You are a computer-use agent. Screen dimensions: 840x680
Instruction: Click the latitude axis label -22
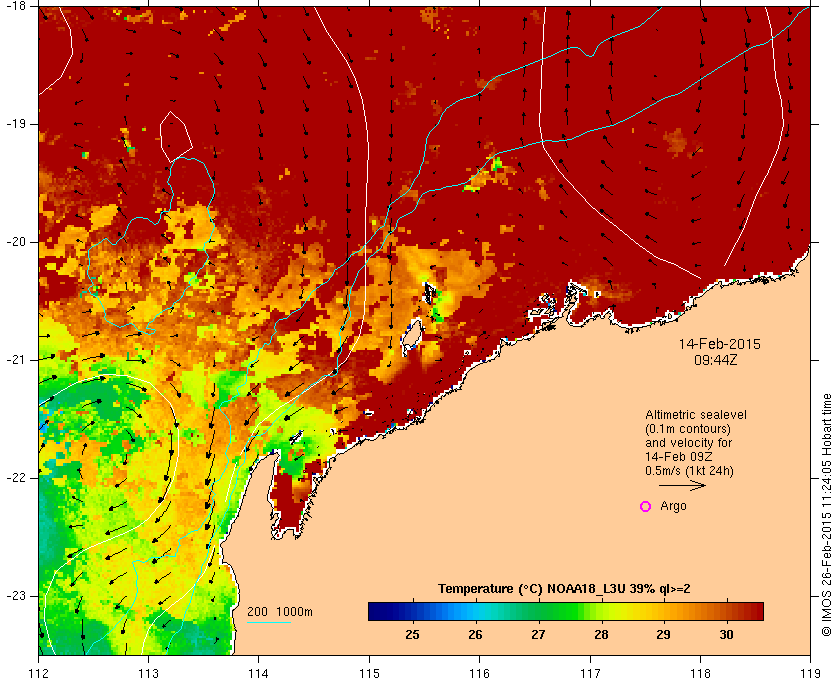click(x=15, y=477)
